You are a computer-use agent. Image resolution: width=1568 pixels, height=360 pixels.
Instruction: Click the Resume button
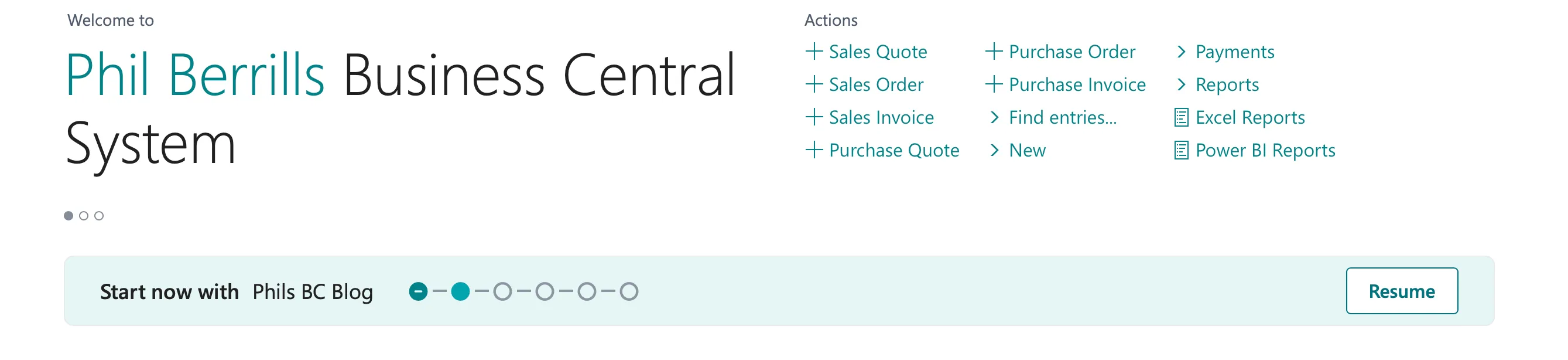click(1401, 291)
